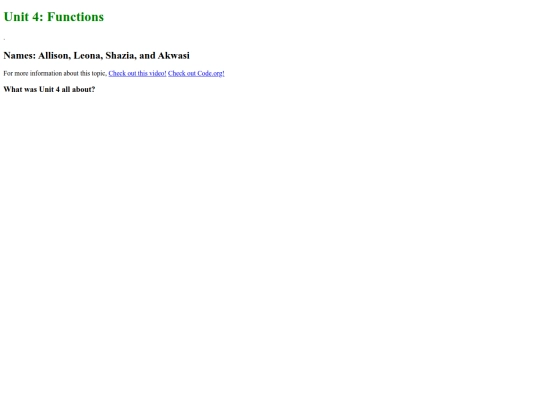Screen dimensions: 540x405
Task: Click the small dot below the green title
Action: click(4, 39)
